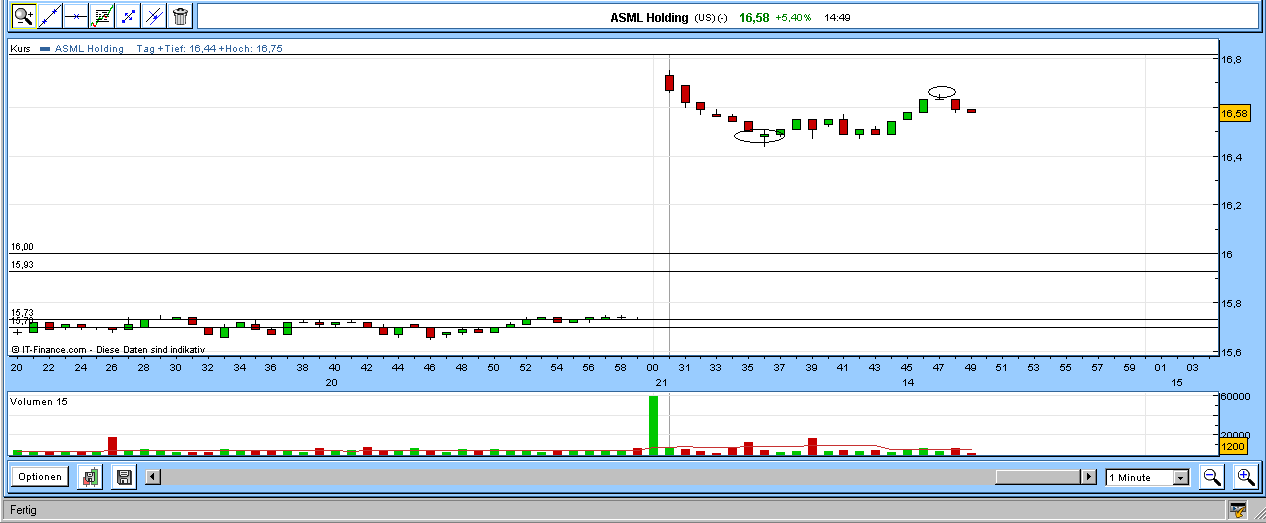The image size is (1266, 523).
Task: Select the horizontal line drawing tool
Action: (x=75, y=16)
